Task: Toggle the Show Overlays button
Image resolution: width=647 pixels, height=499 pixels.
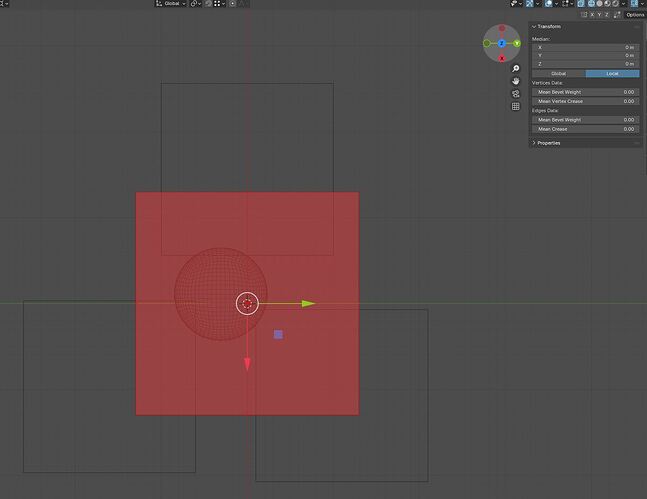Action: (548, 4)
